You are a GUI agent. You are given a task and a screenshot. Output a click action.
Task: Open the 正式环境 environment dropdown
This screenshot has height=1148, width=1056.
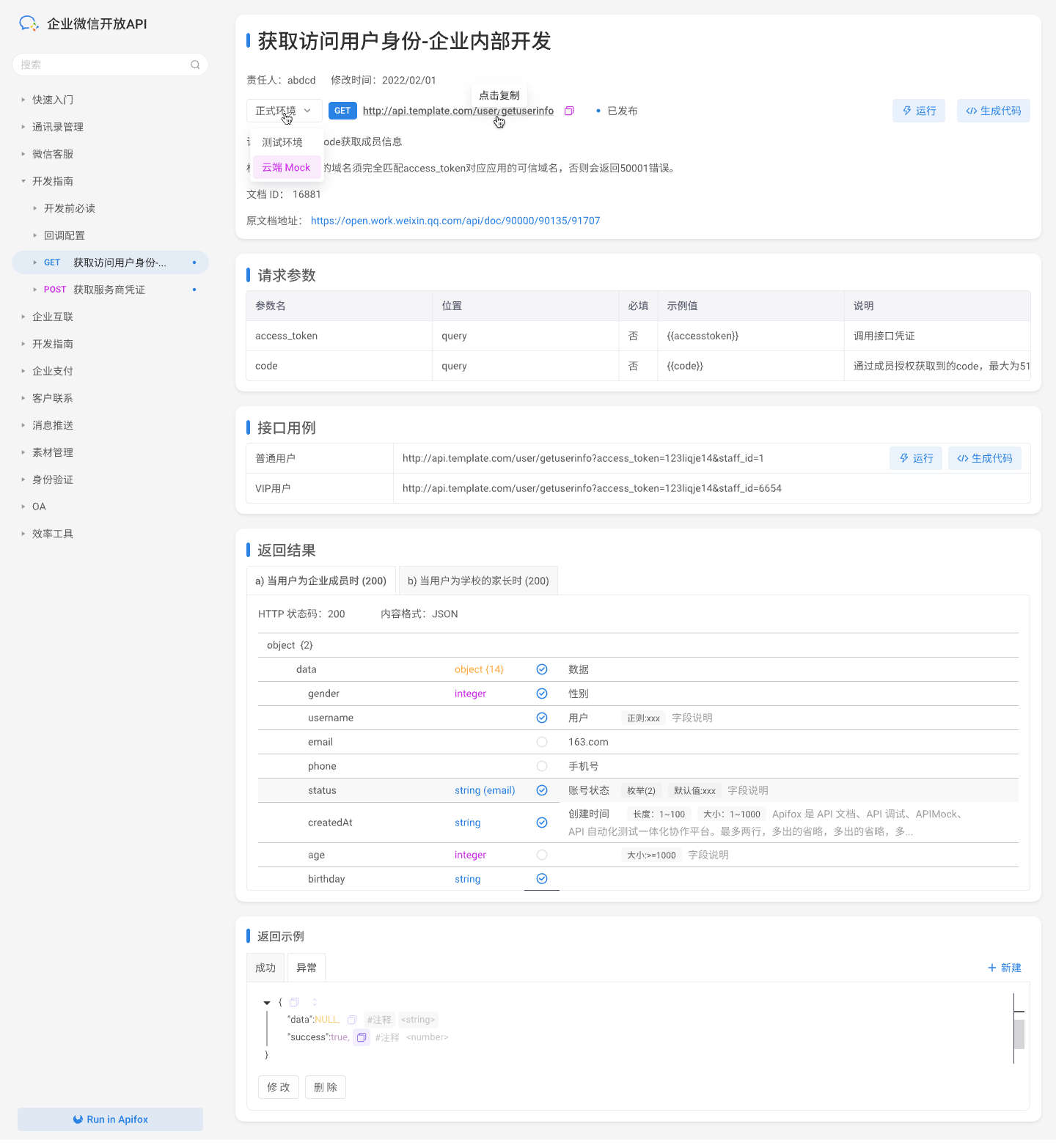[x=284, y=111]
